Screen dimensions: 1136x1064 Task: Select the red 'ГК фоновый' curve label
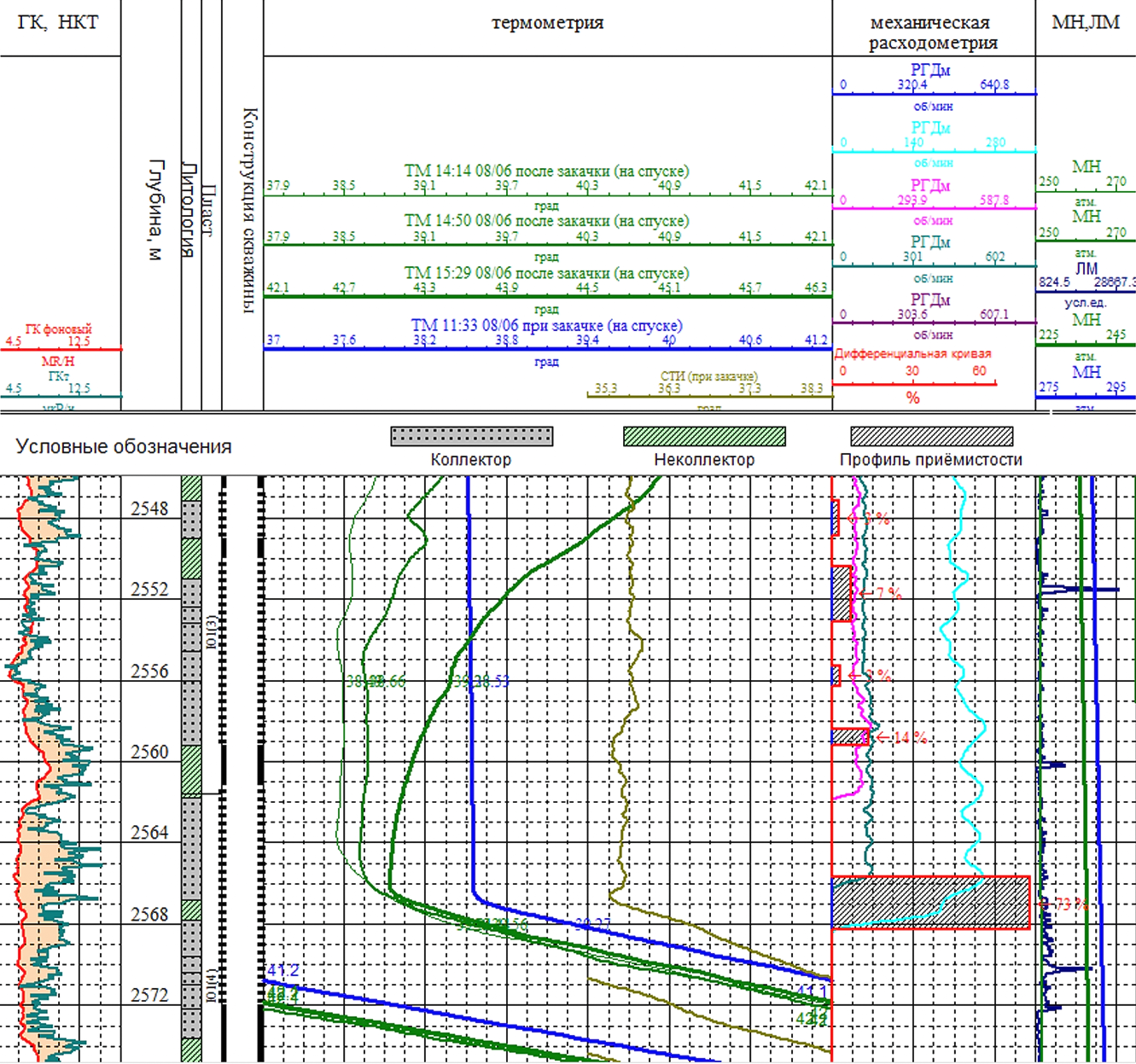click(58, 329)
